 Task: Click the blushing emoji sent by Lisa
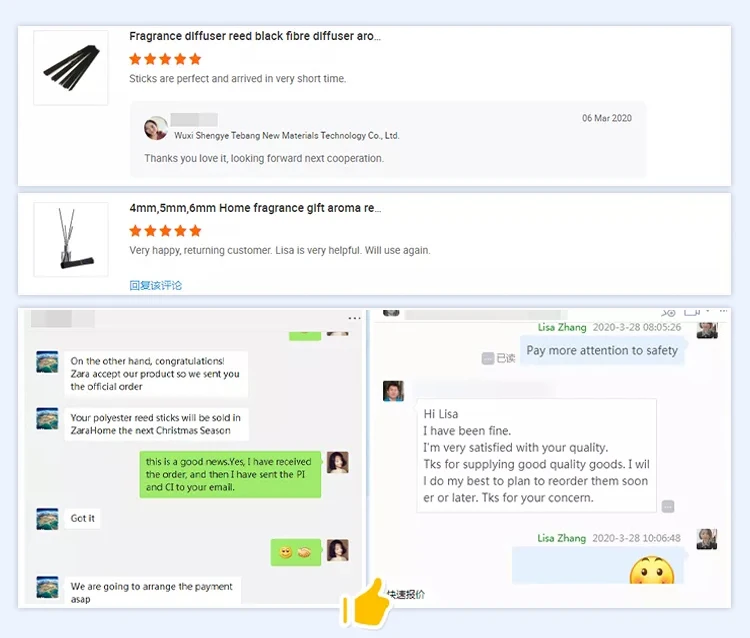(651, 570)
